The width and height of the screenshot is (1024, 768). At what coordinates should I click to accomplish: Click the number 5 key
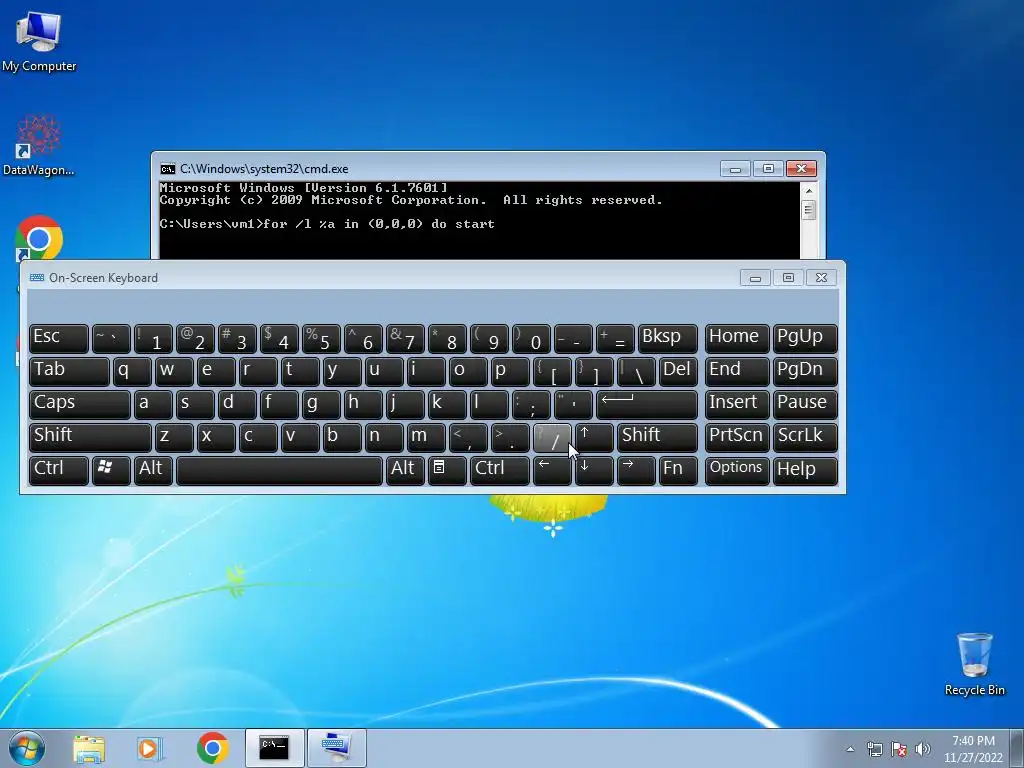(321, 338)
